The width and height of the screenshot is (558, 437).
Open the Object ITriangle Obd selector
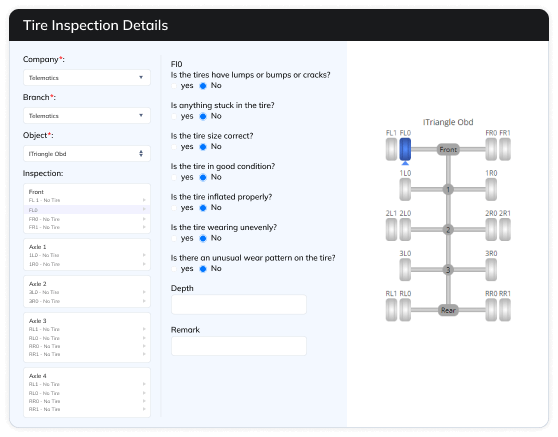pyautogui.click(x=87, y=154)
